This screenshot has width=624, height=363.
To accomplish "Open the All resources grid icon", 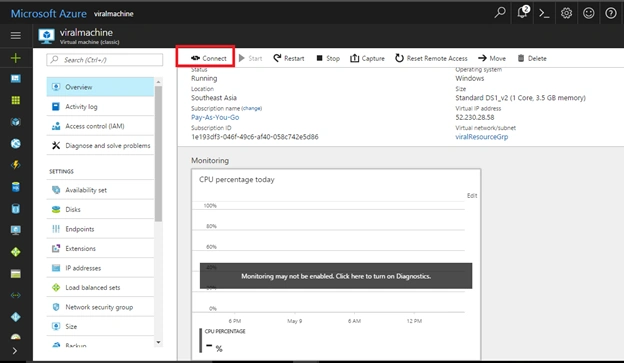I will click(16, 100).
